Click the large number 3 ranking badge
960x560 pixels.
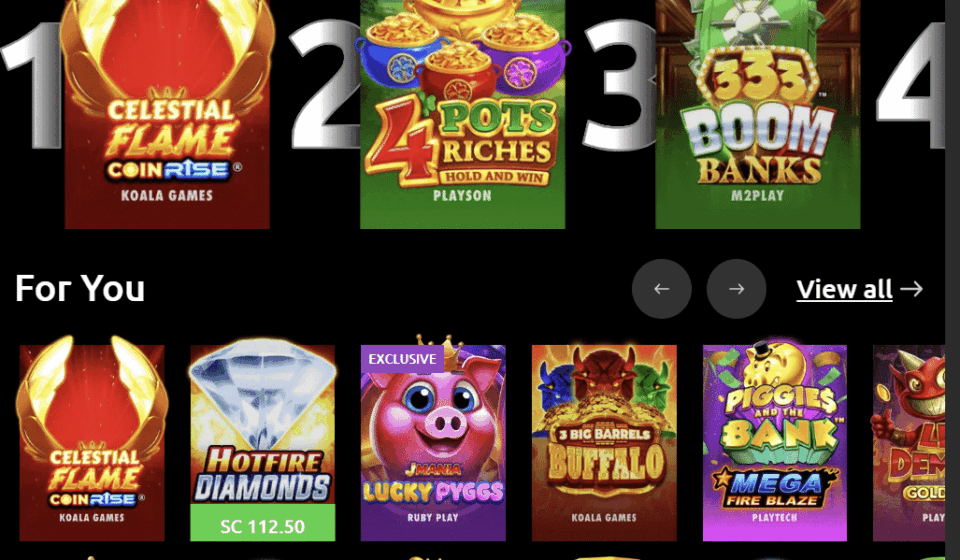point(618,84)
